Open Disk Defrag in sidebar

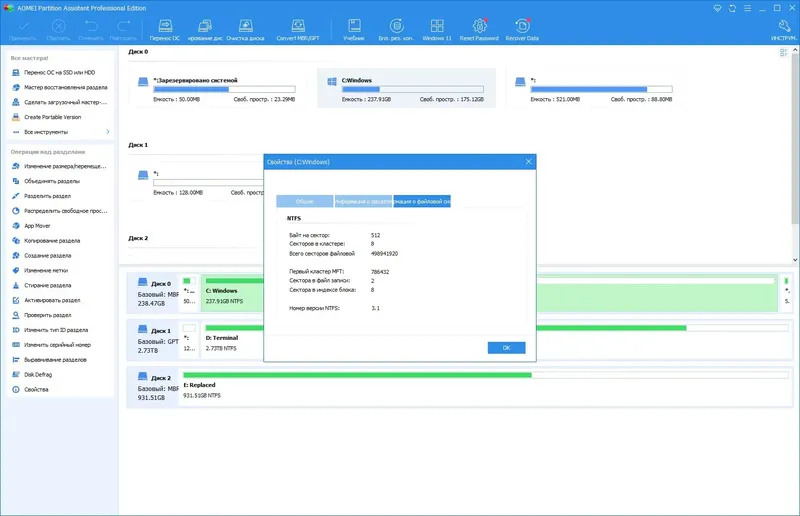click(x=32, y=375)
